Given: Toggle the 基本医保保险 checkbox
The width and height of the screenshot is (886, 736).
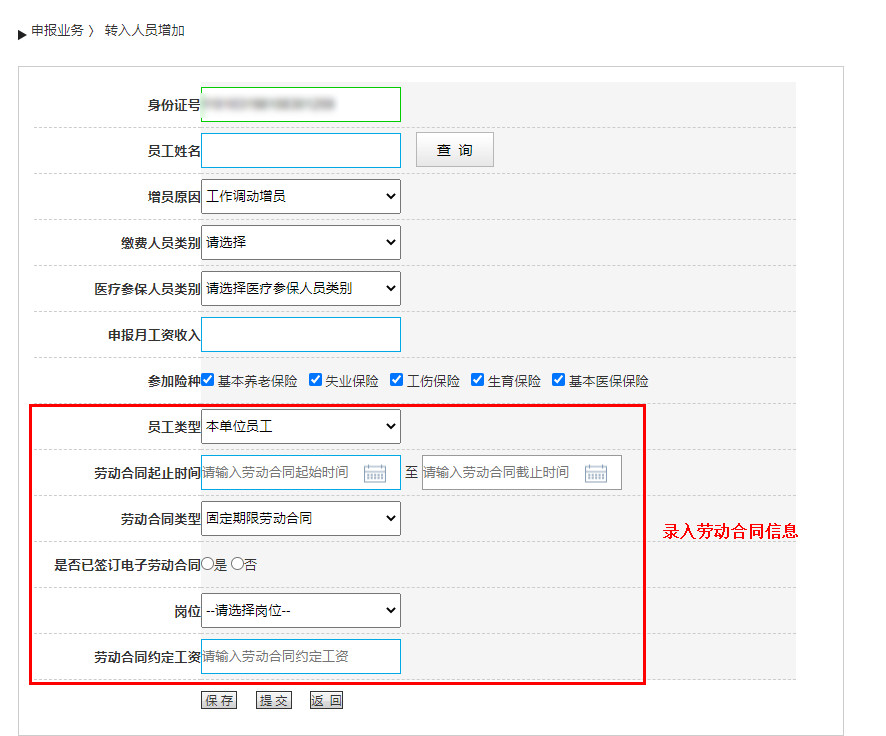Looking at the screenshot, I should [558, 380].
